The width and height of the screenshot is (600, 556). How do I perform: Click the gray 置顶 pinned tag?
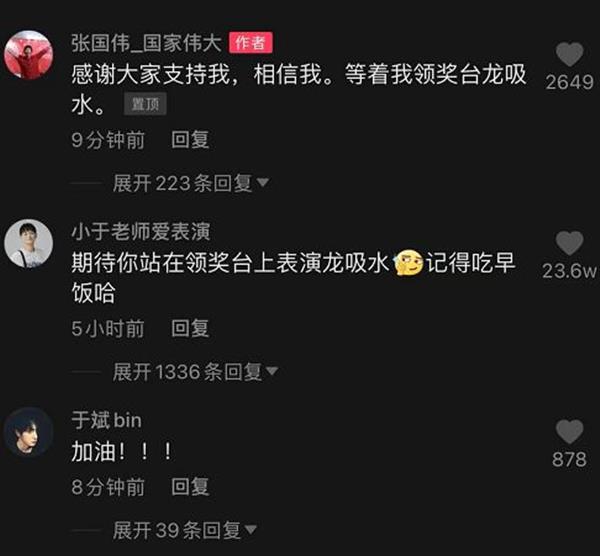click(145, 104)
